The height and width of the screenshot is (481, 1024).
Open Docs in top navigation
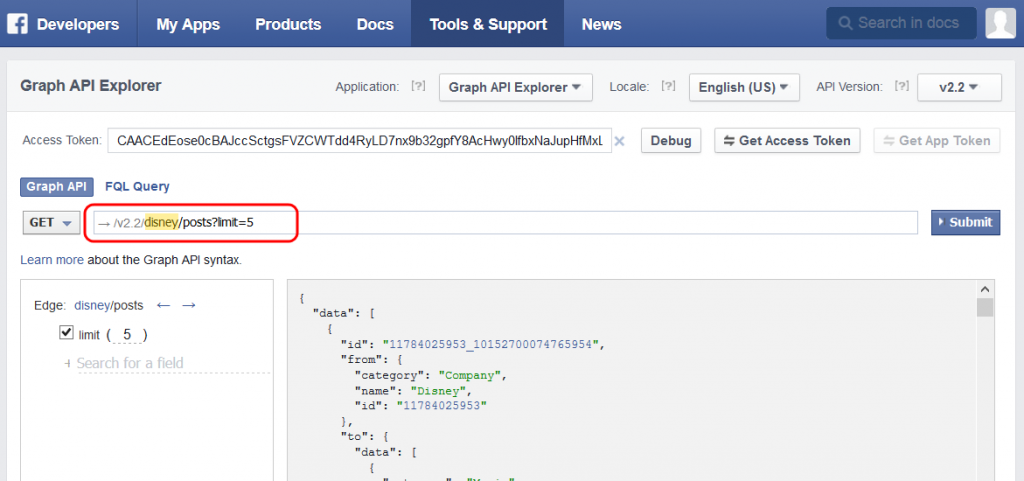(376, 24)
